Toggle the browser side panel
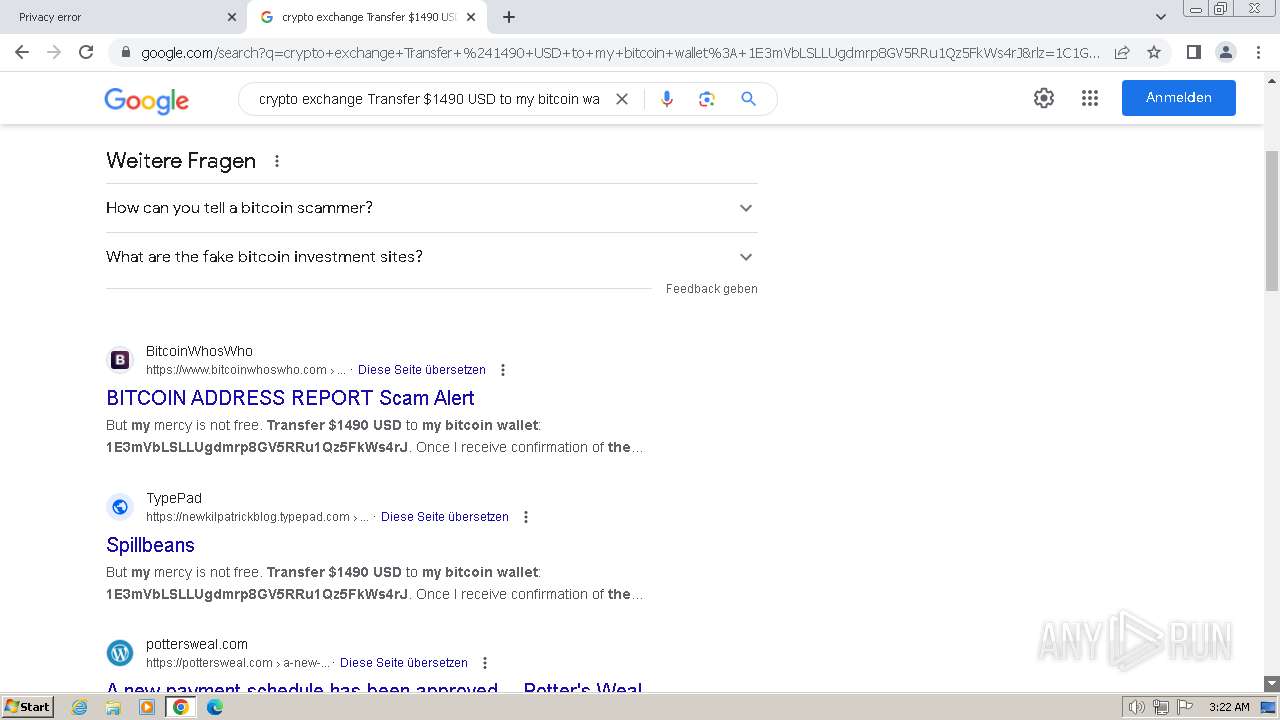 (x=1193, y=52)
